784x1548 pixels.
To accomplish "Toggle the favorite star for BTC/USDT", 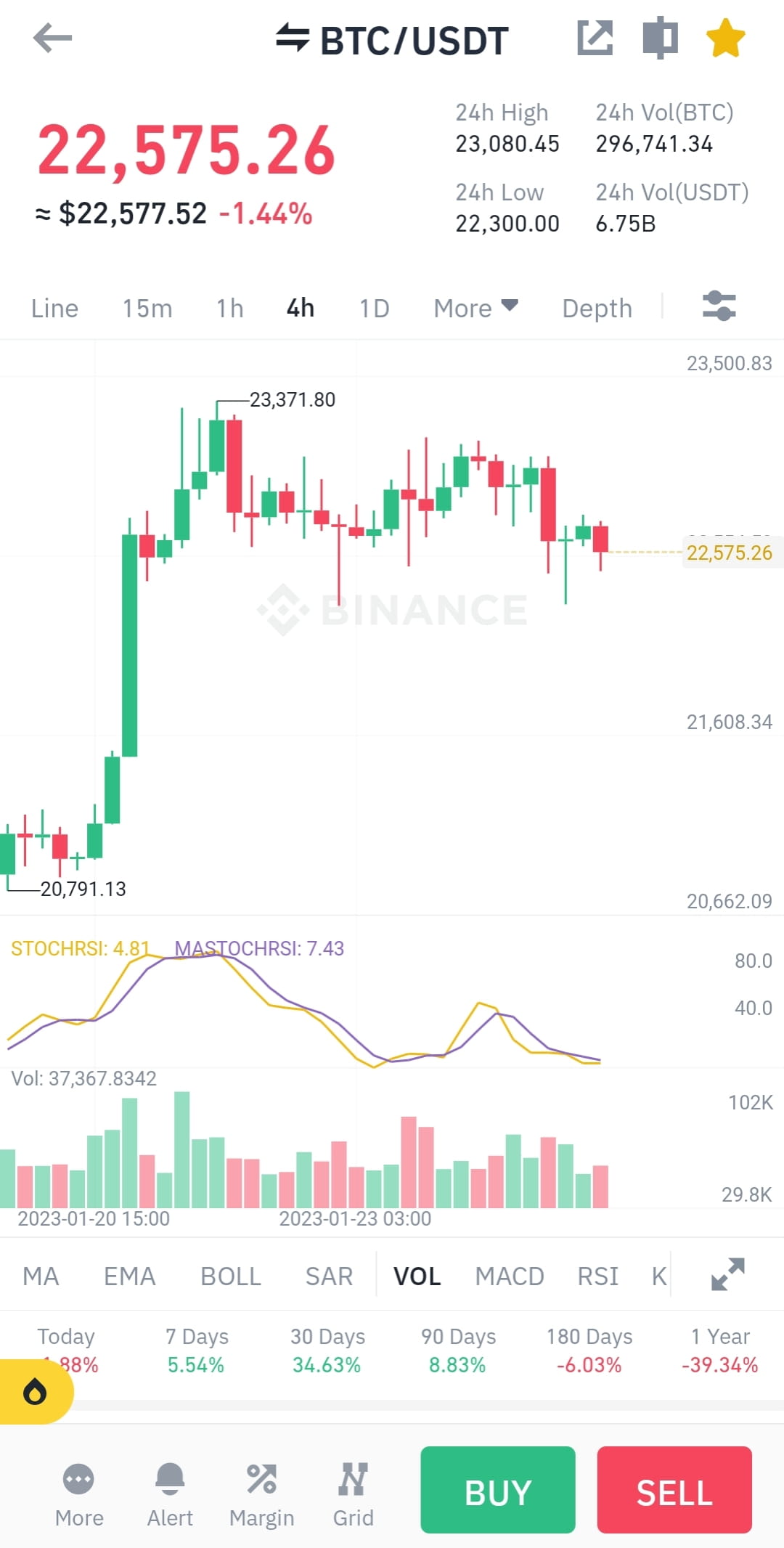I will pyautogui.click(x=724, y=39).
